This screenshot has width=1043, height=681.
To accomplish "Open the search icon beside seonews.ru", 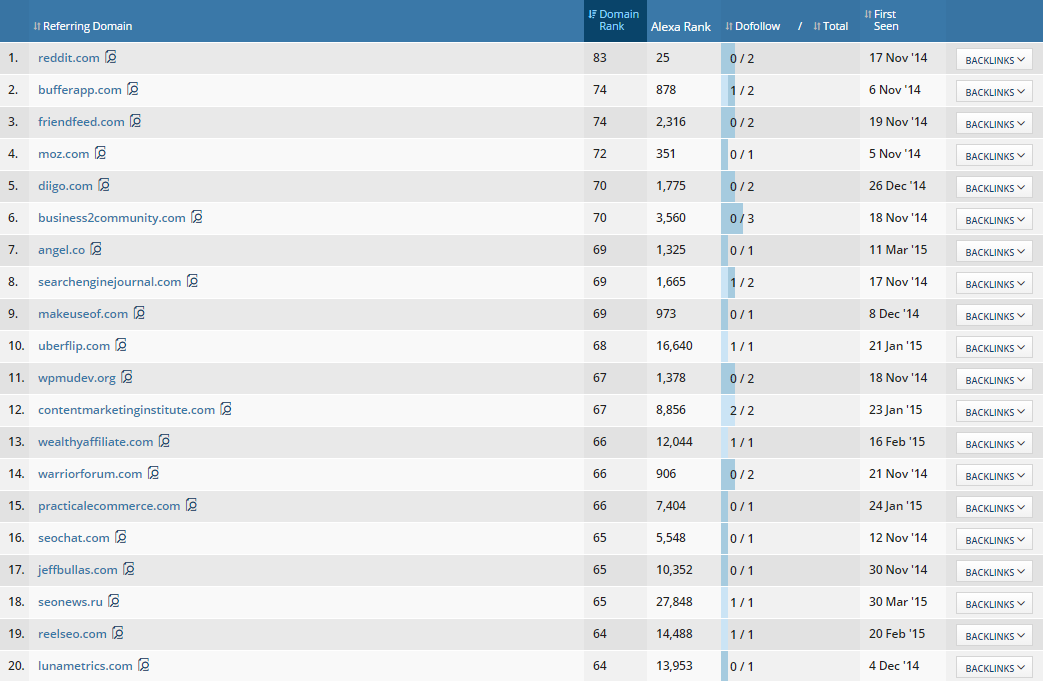I will pos(114,601).
